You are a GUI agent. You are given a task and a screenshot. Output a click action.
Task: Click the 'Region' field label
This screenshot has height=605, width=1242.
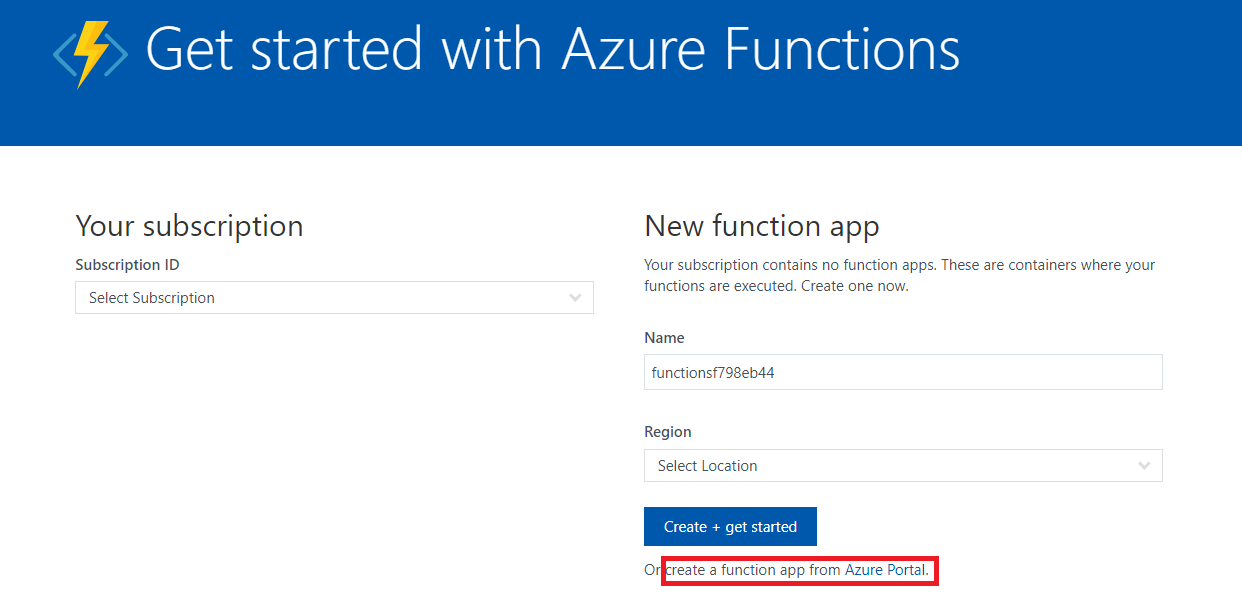click(667, 432)
